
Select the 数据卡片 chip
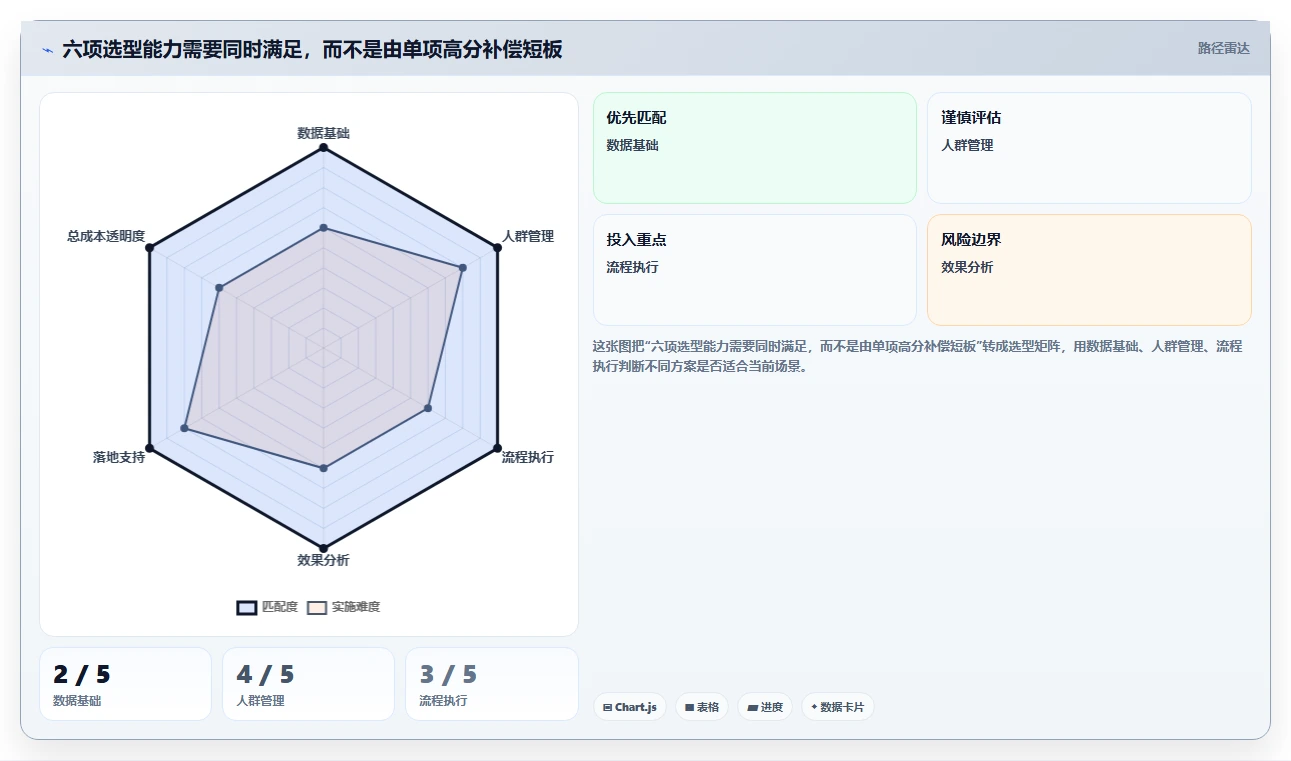[x=838, y=707]
